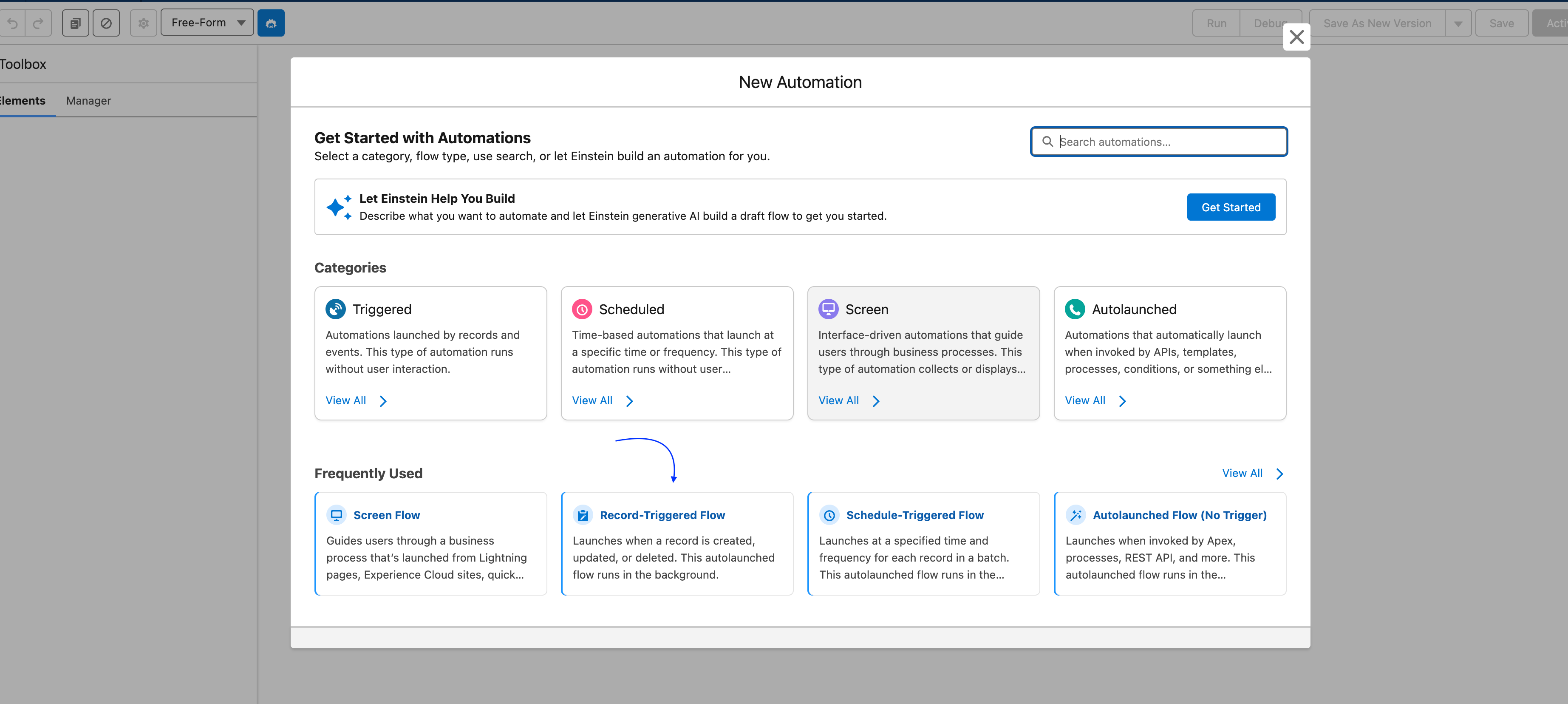The width and height of the screenshot is (1568, 704).
Task: Click the Scheduled category clock icon
Action: [x=582, y=309]
